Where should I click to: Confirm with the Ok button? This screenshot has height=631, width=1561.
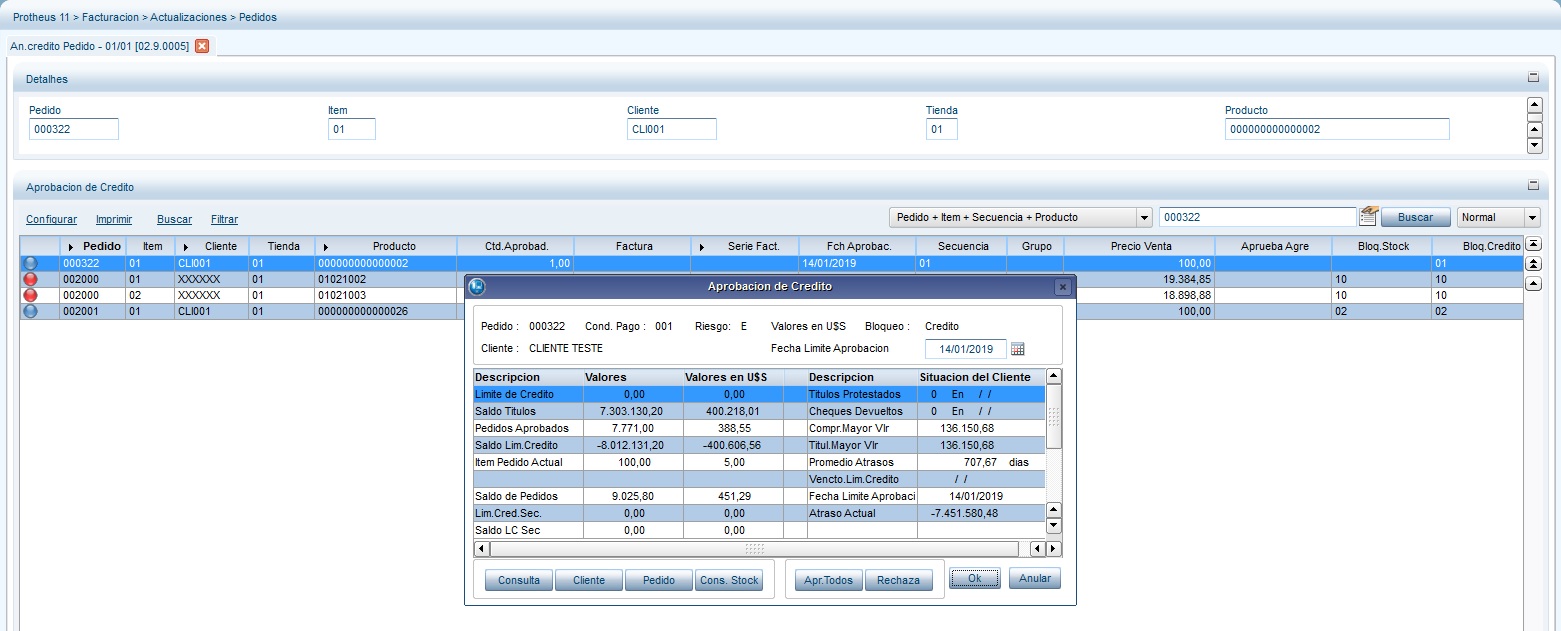(x=974, y=578)
